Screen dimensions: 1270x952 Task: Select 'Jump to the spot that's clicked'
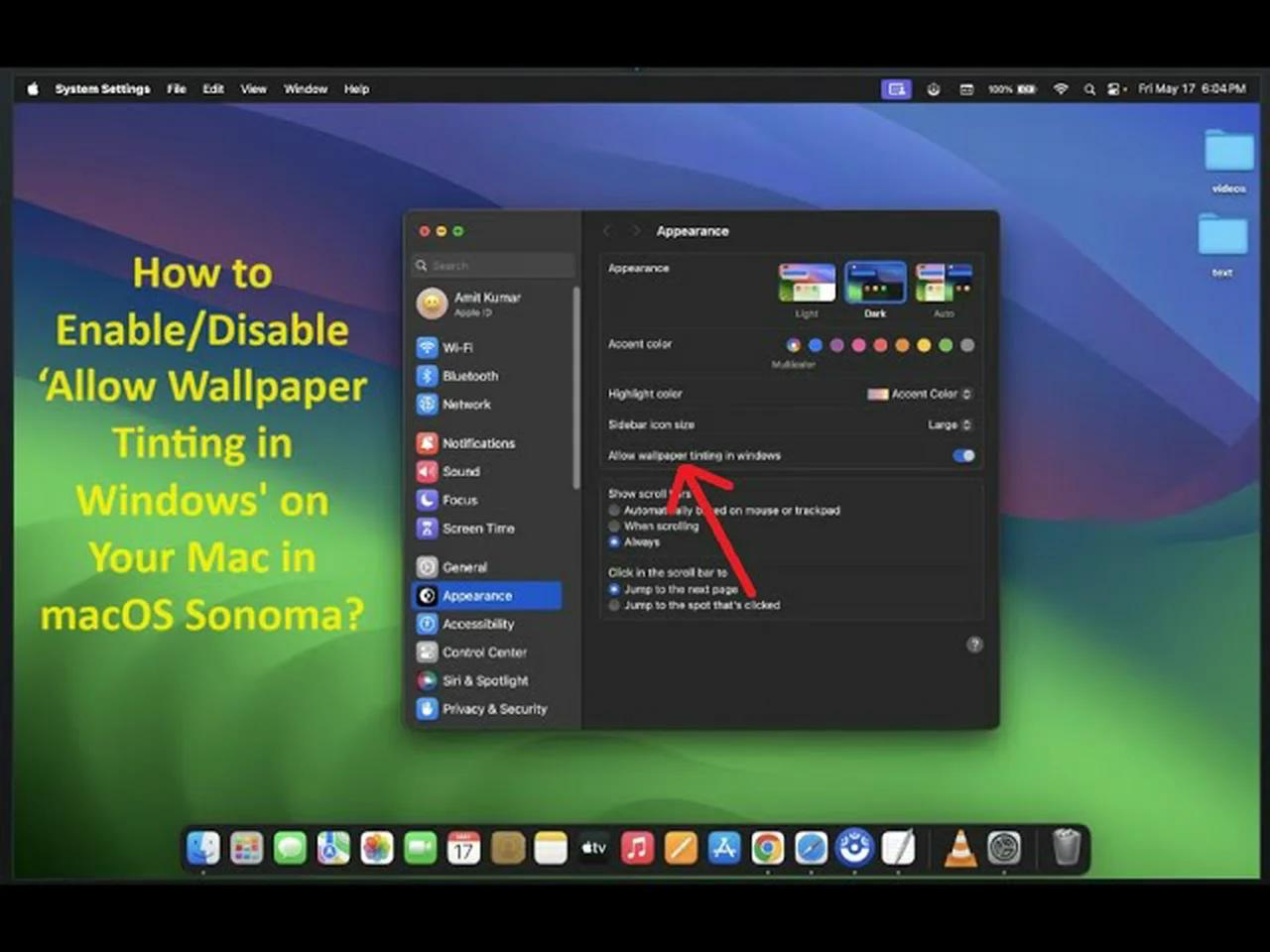point(614,605)
